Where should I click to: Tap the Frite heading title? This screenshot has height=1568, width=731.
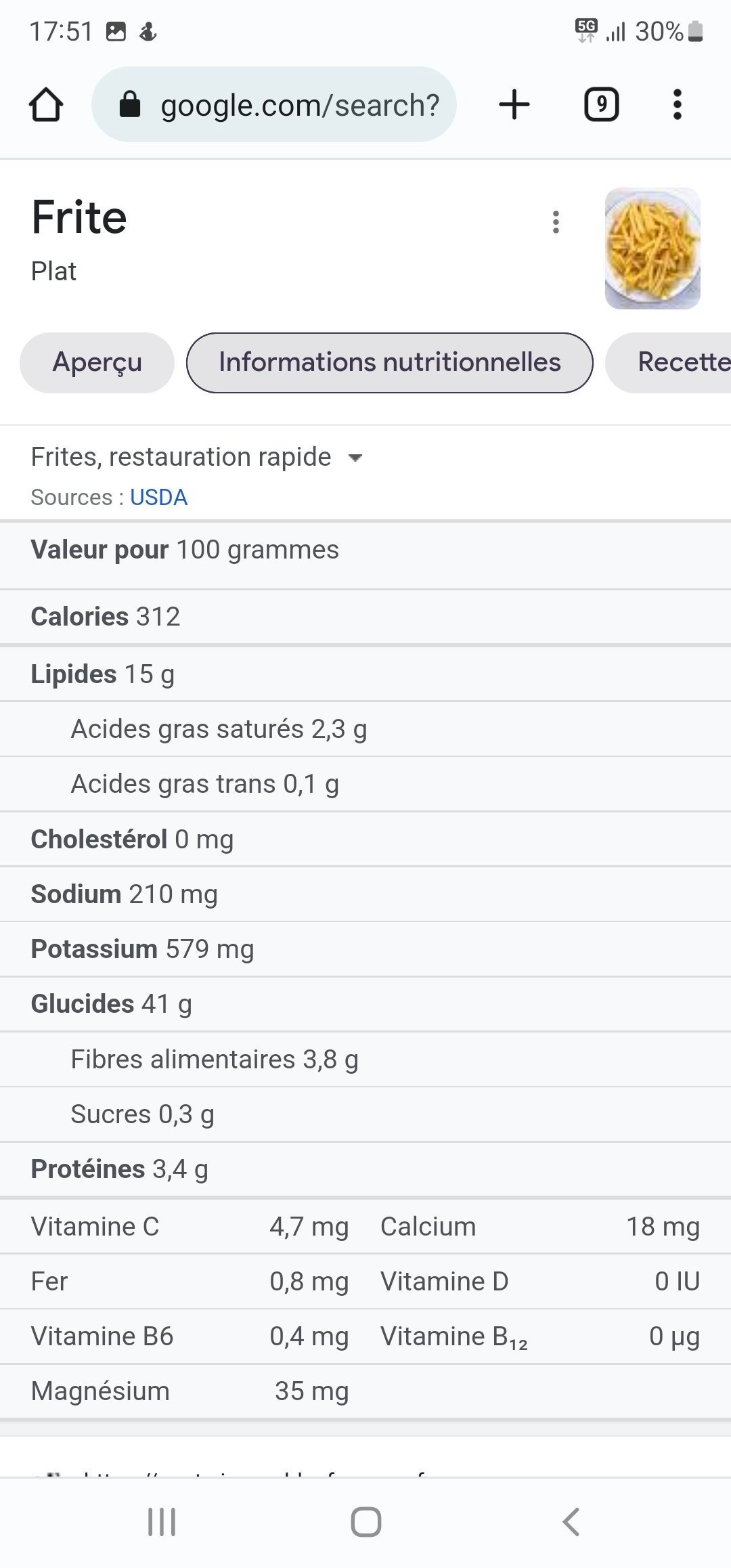(79, 218)
